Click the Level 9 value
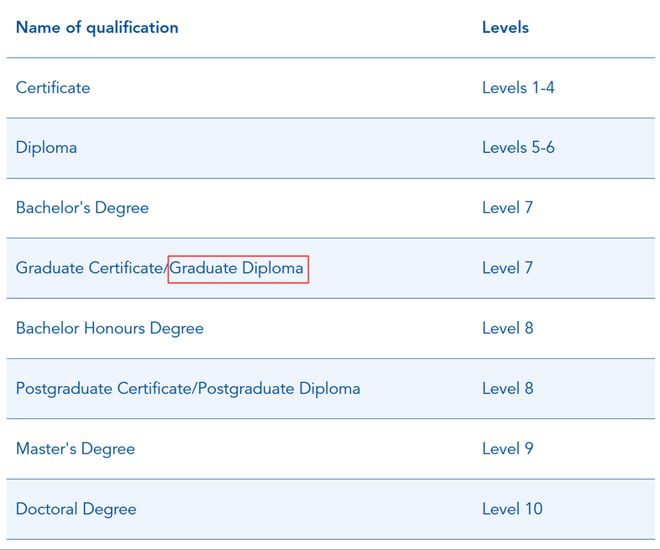 point(508,448)
